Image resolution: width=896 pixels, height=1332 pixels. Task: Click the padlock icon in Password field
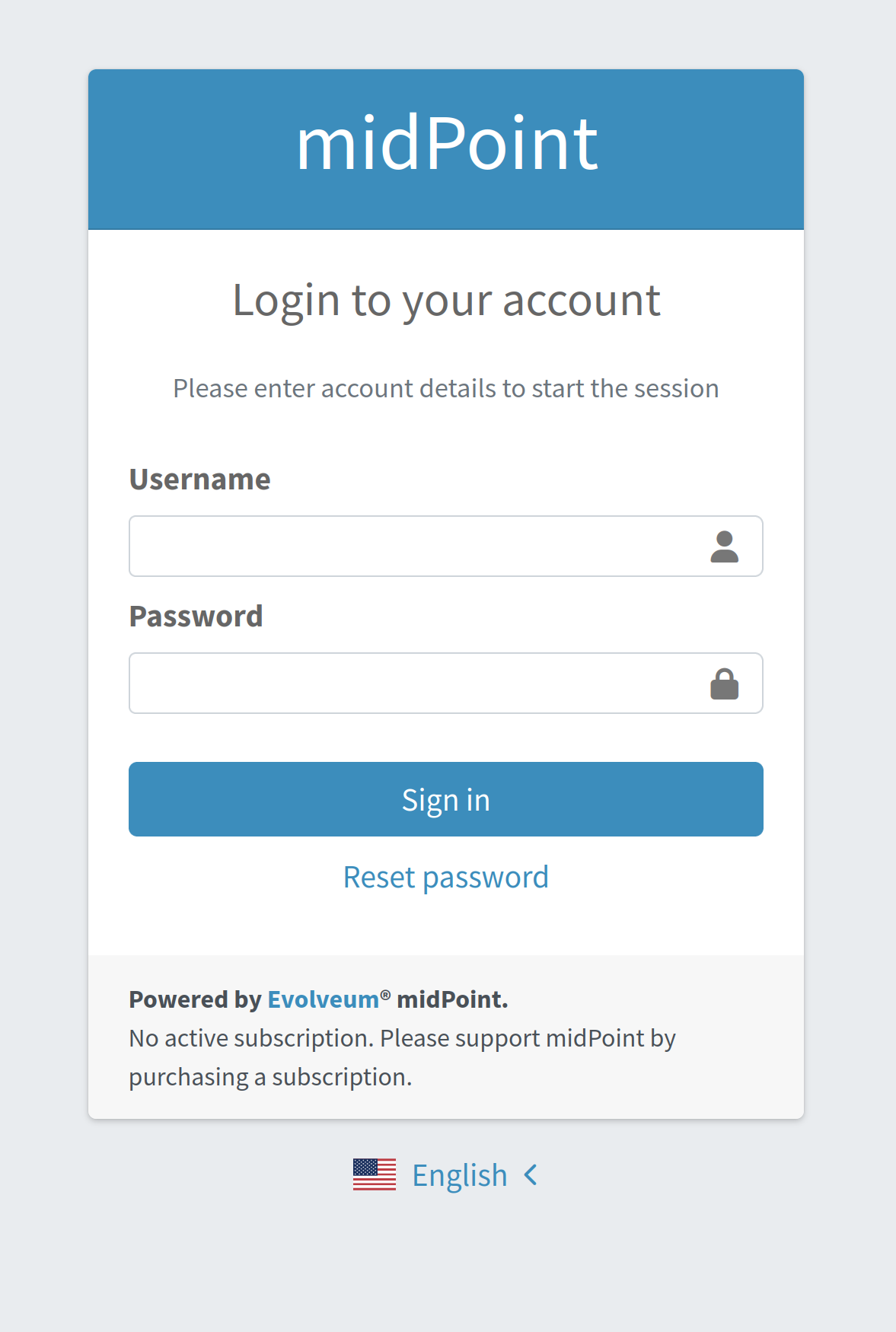click(723, 683)
